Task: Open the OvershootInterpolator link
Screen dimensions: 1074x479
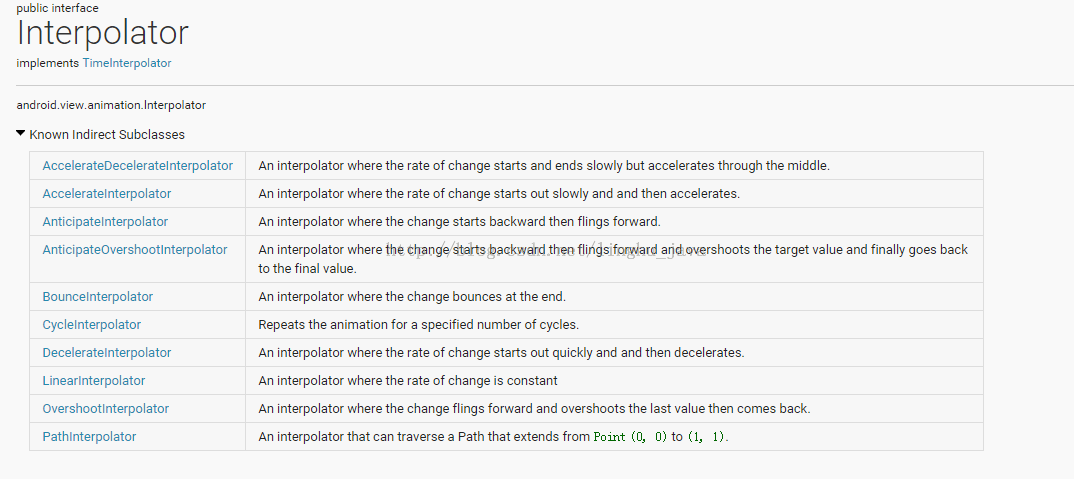Action: 105,409
